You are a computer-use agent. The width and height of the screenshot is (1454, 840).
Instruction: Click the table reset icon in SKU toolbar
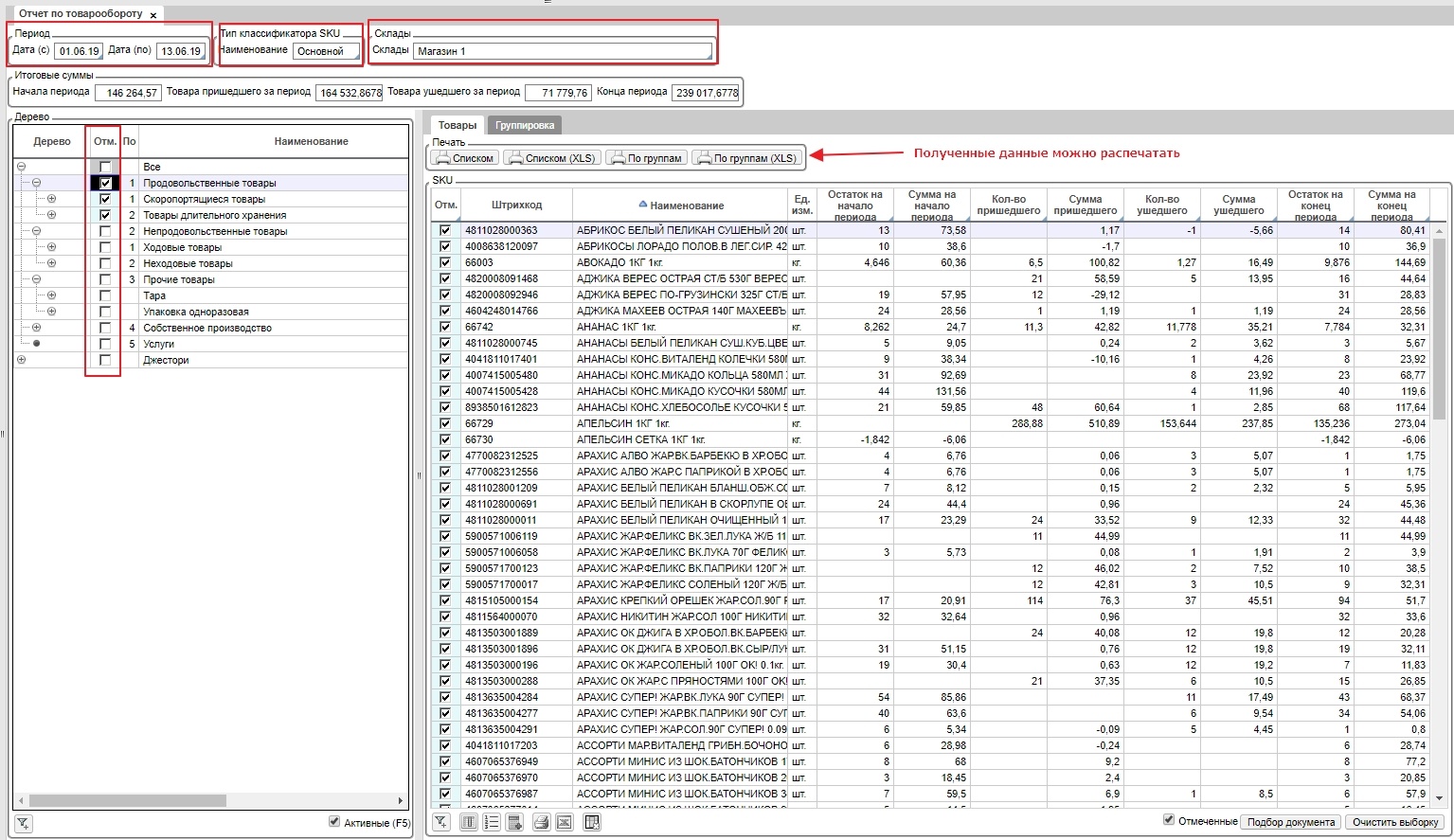tap(592, 822)
